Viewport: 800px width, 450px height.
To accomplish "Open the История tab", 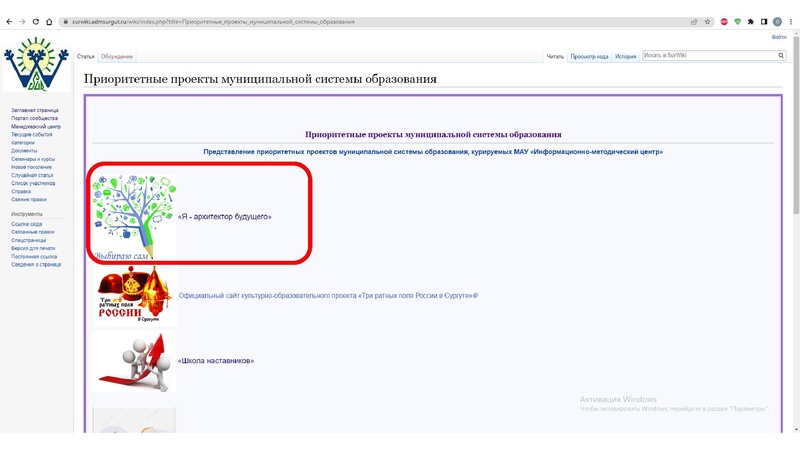I will 626,57.
